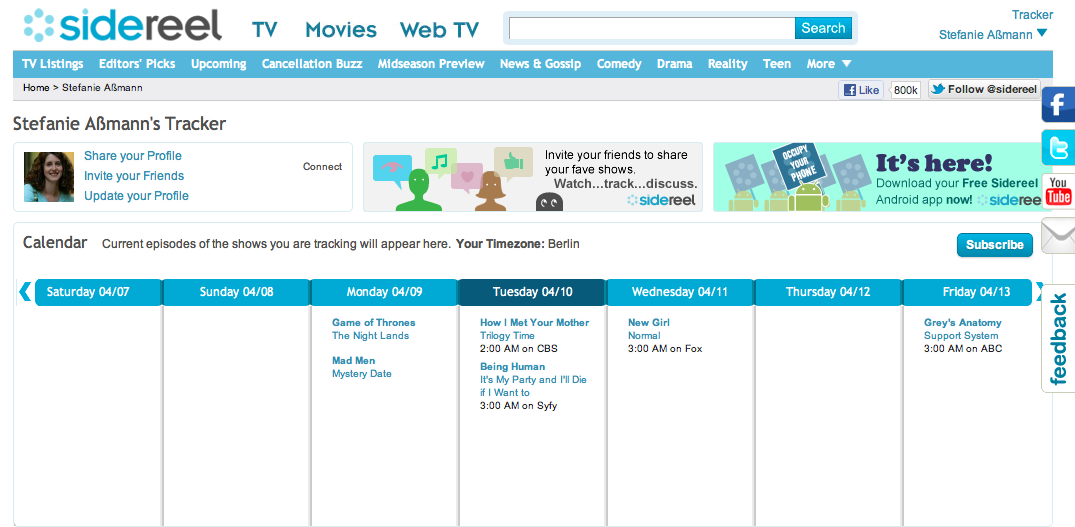Open the Drama category
Image resolution: width=1075 pixels, height=527 pixels.
(675, 64)
